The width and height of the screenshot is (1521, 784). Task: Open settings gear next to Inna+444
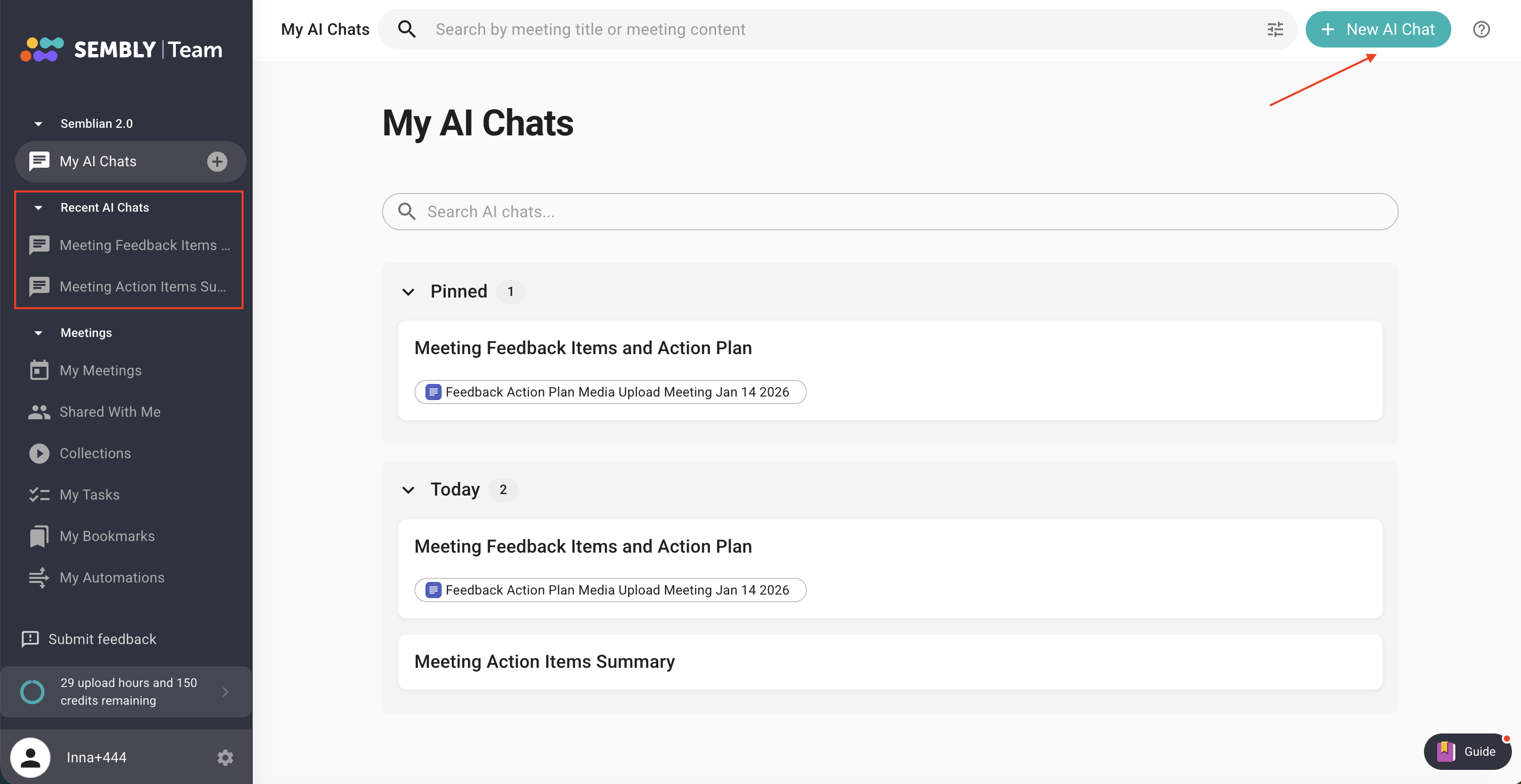tap(225, 757)
